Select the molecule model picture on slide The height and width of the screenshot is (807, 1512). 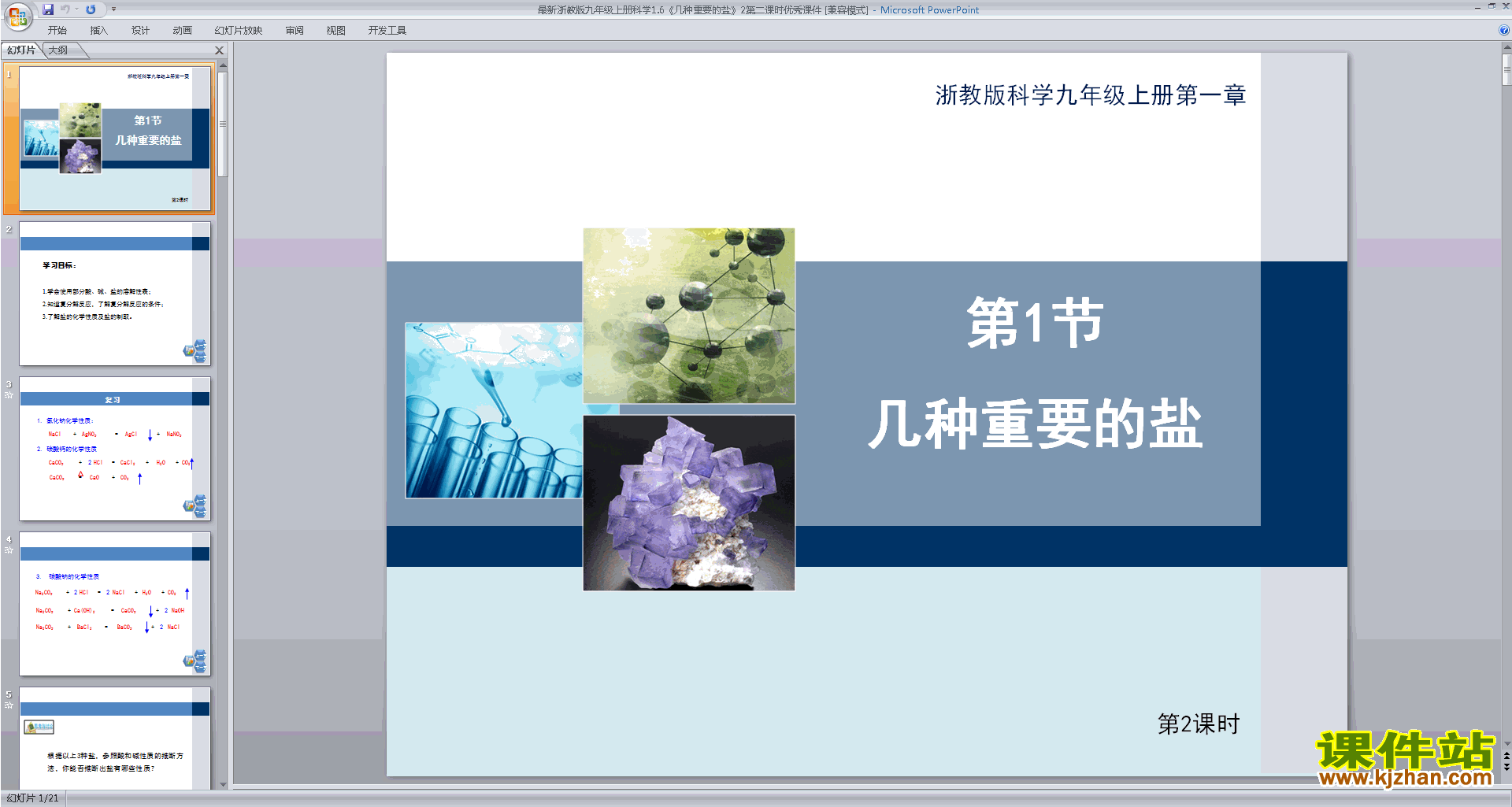689,316
